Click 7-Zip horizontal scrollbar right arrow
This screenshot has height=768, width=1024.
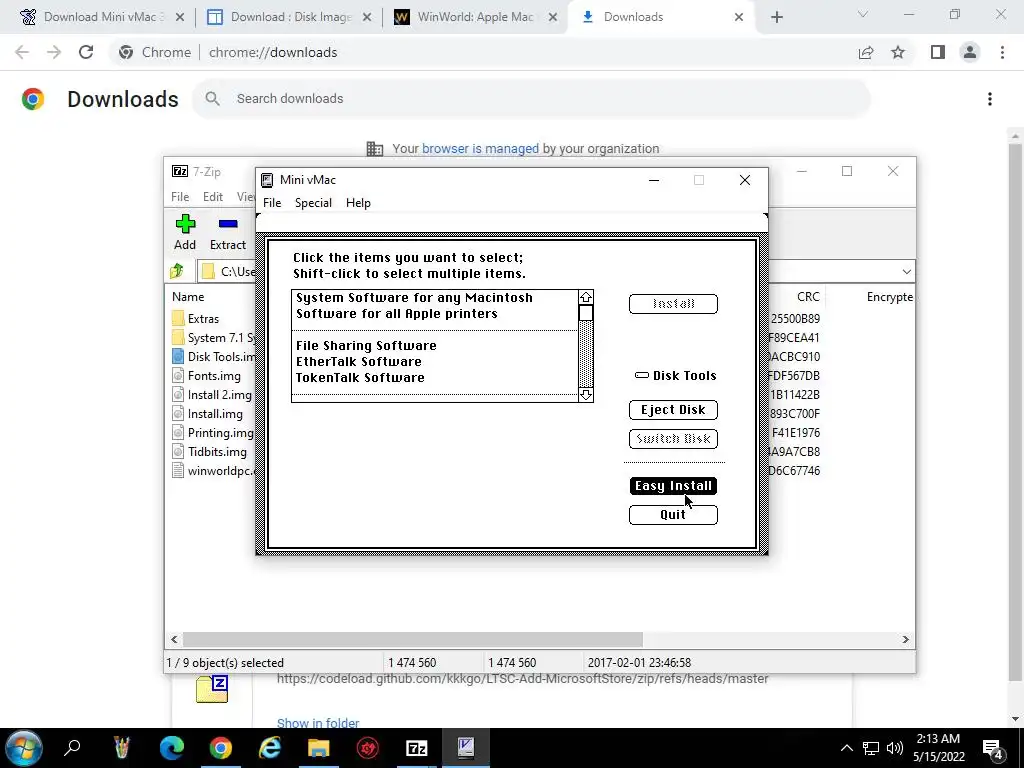point(905,639)
